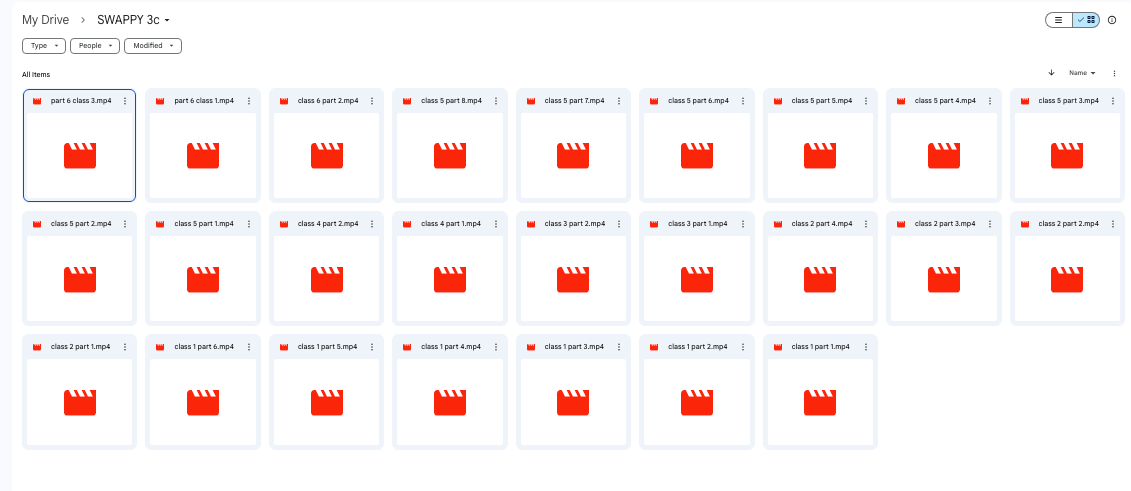Select the part 6 class 3.mp4 thumbnail
1131x491 pixels.
point(80,155)
